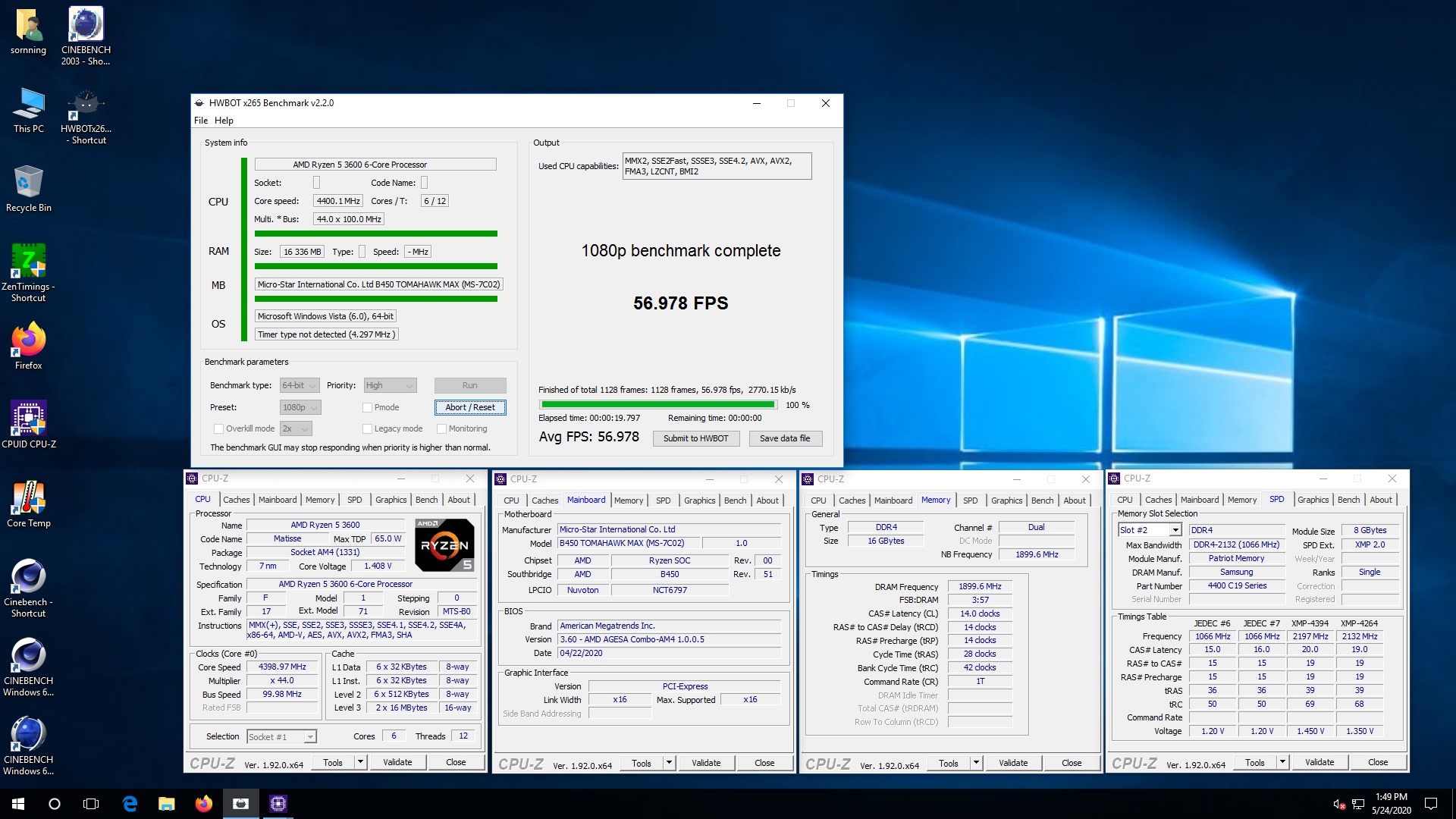Open the Socket #1 selection dropdown
This screenshot has height=819, width=1456.
(x=281, y=736)
